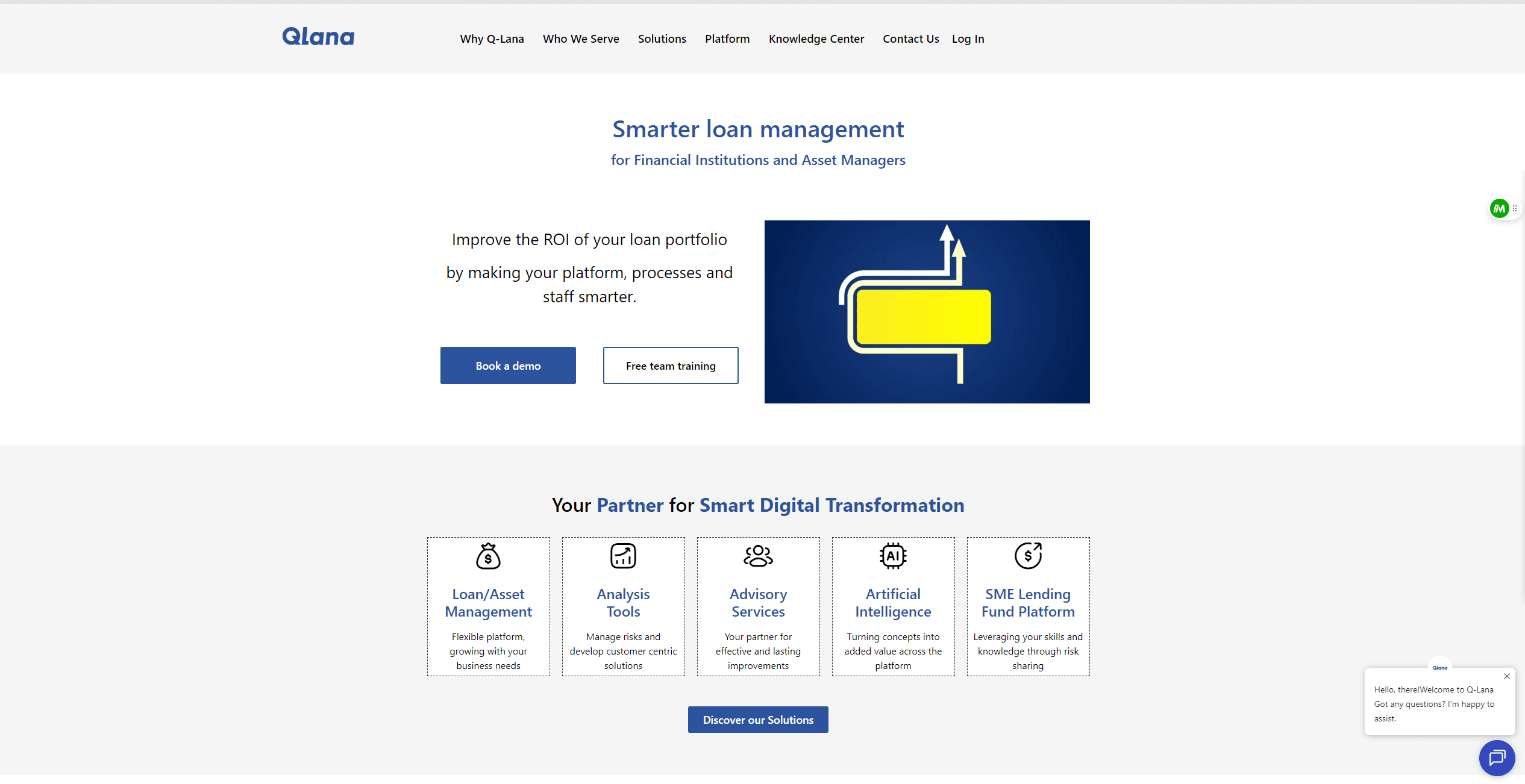Viewport: 1525px width, 784px height.
Task: Click the Log In link
Action: (x=968, y=39)
